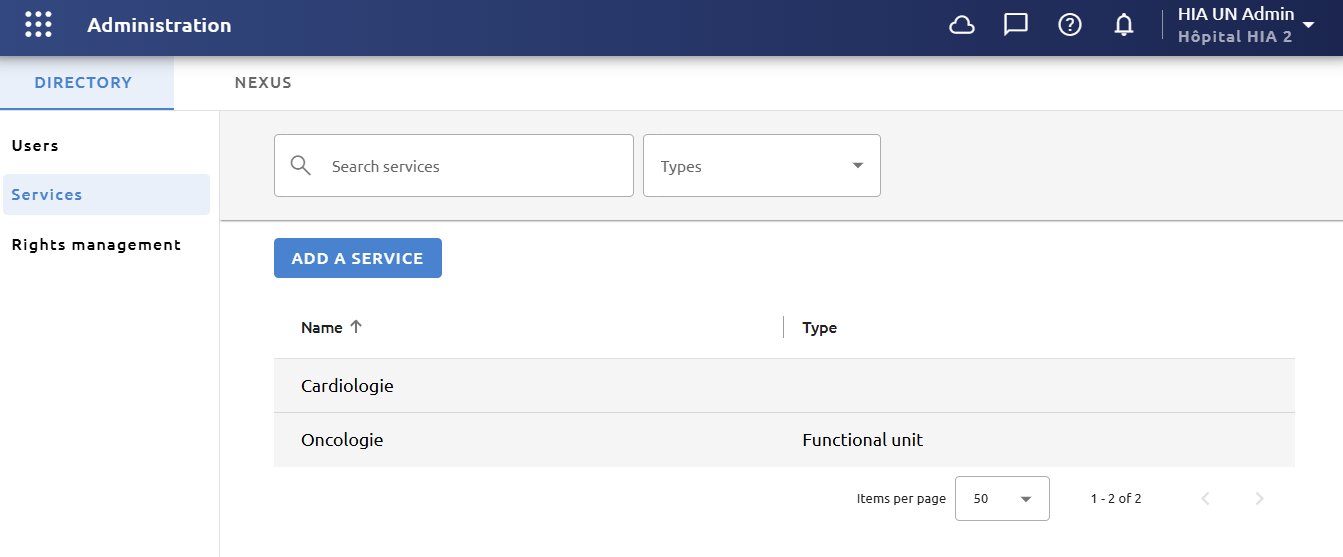Screen dimensions: 1343x557
Task: Click the ADD A SERVICE button
Action: click(x=358, y=258)
